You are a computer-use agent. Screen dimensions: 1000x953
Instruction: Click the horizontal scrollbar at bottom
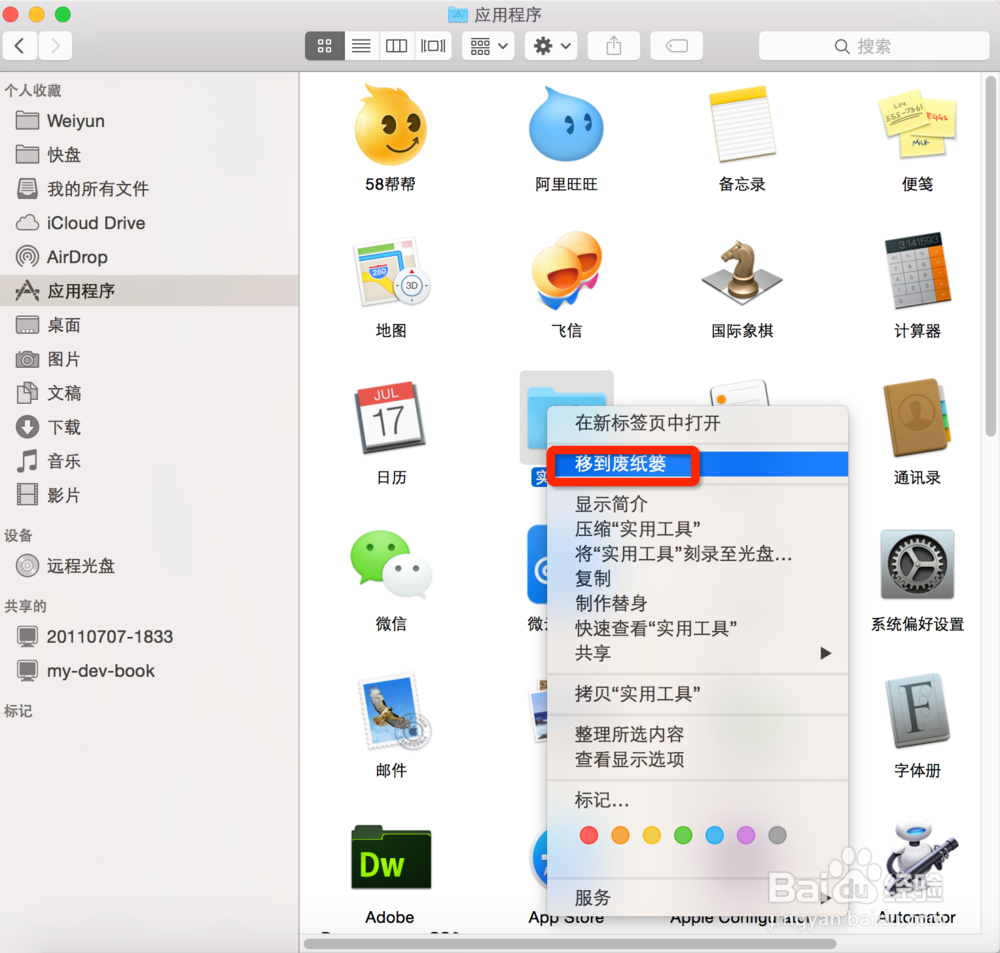point(570,943)
